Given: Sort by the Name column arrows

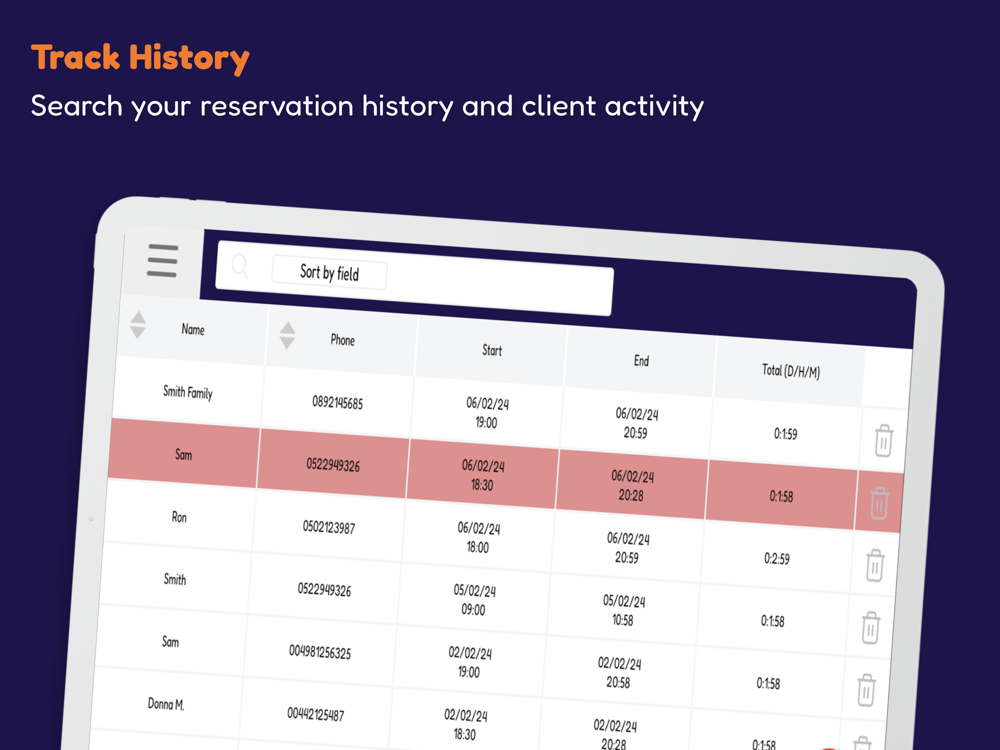Looking at the screenshot, I should (138, 325).
